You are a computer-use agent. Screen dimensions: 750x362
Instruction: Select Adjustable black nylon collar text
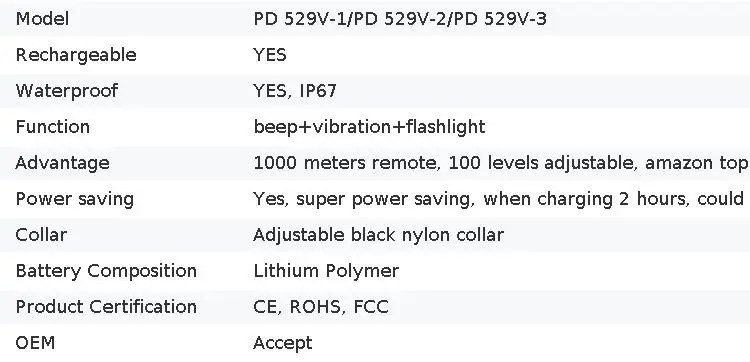pos(378,235)
